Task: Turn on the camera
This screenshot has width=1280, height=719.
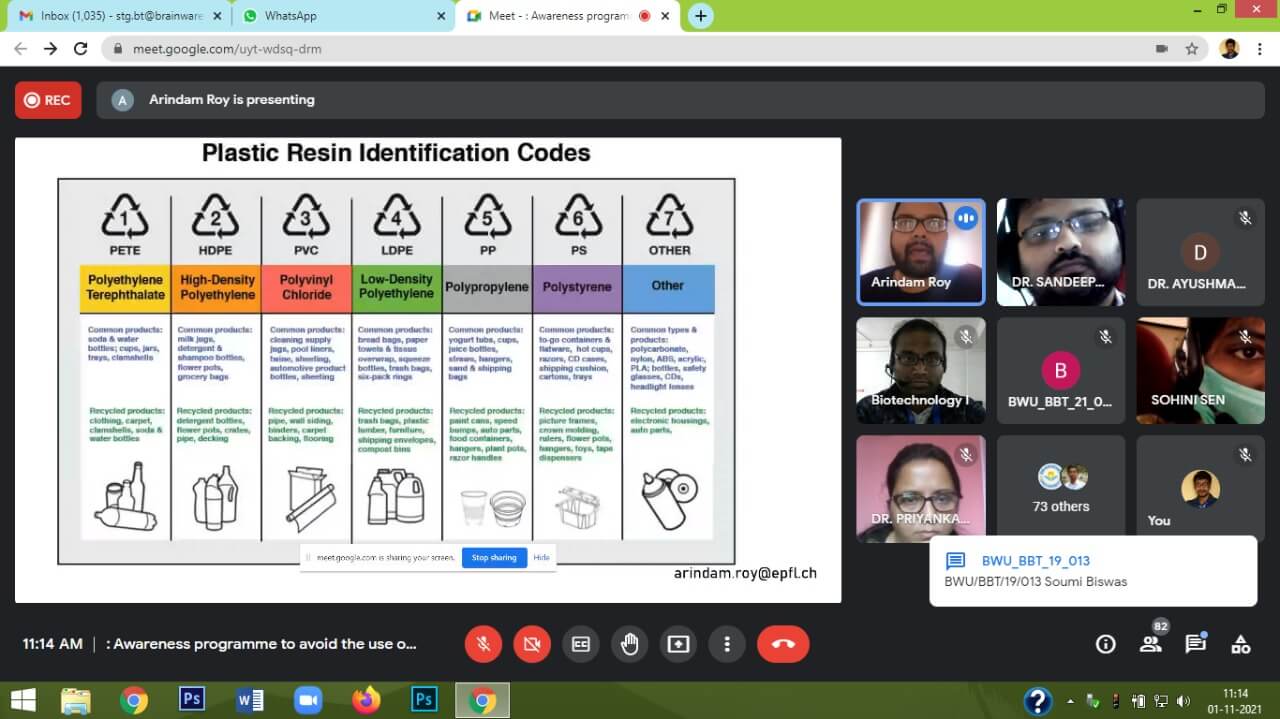Action: pos(532,645)
